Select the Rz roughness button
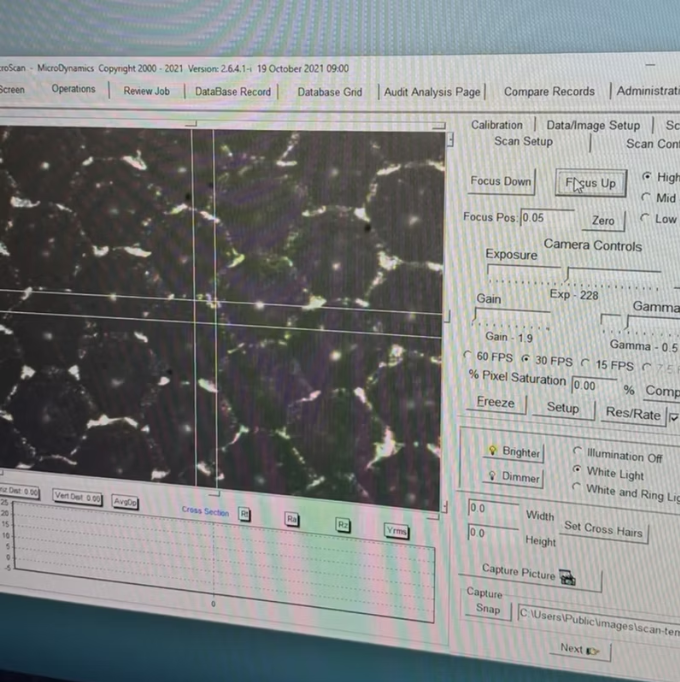This screenshot has height=682, width=680. click(x=343, y=525)
